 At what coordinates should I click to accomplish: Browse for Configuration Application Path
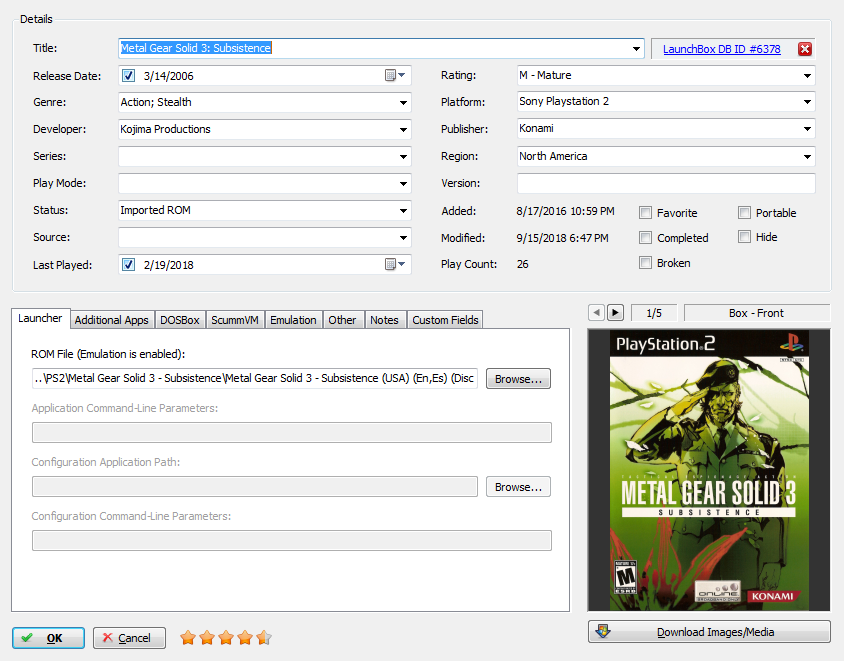tap(518, 487)
